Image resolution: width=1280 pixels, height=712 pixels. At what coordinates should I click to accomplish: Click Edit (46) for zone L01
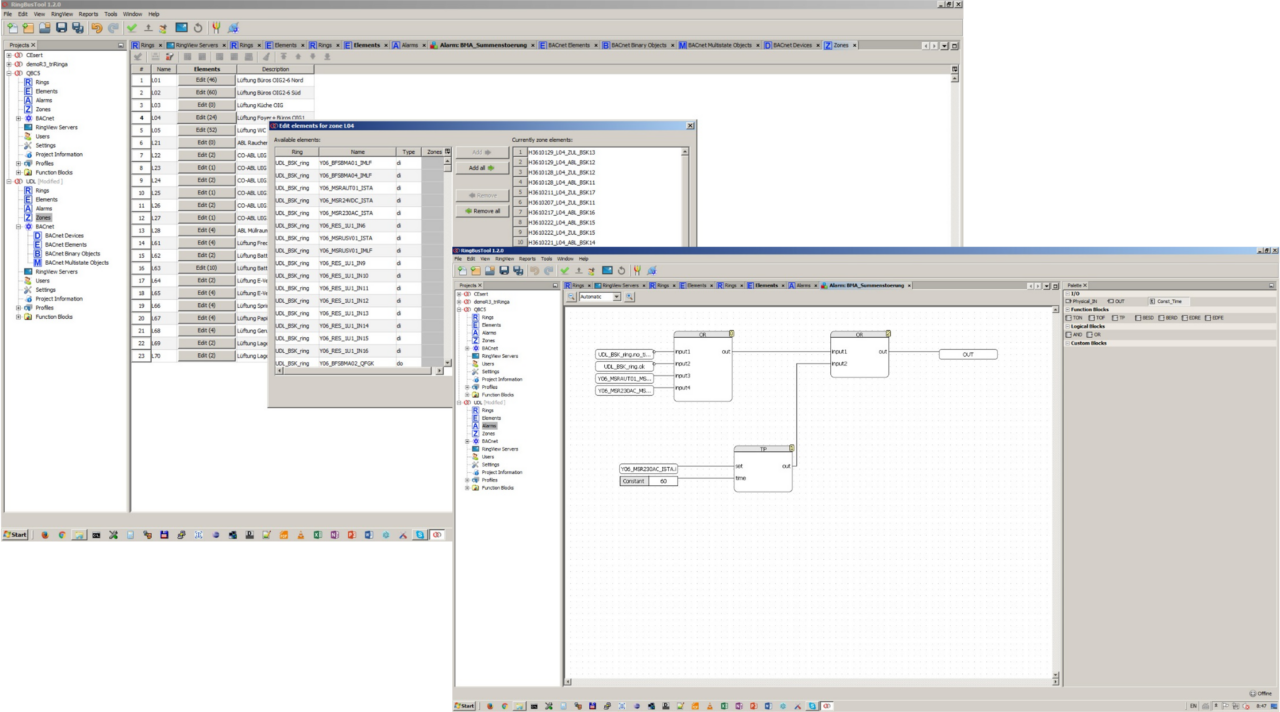pos(206,80)
